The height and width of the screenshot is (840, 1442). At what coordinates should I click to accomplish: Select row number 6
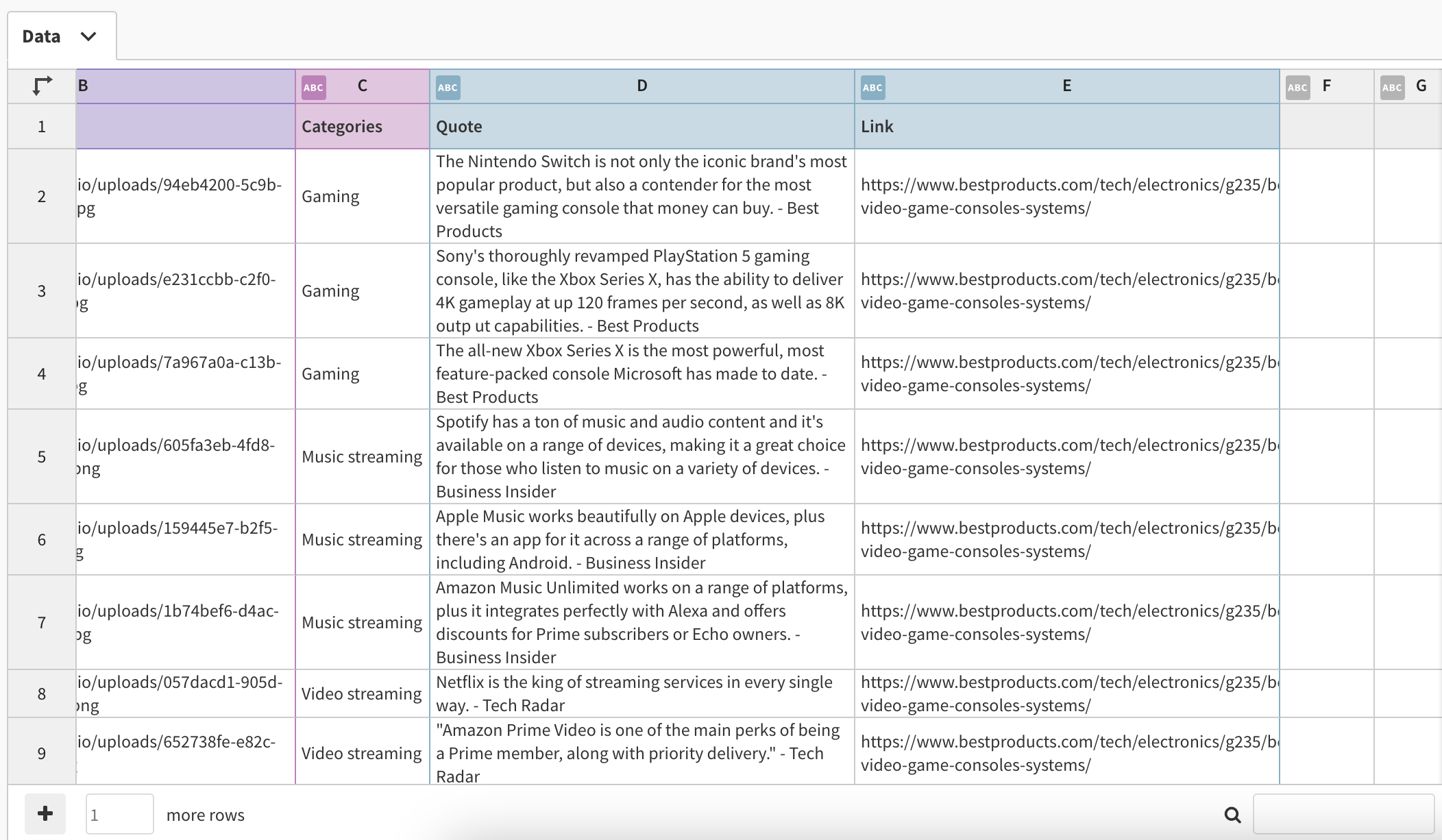point(42,539)
